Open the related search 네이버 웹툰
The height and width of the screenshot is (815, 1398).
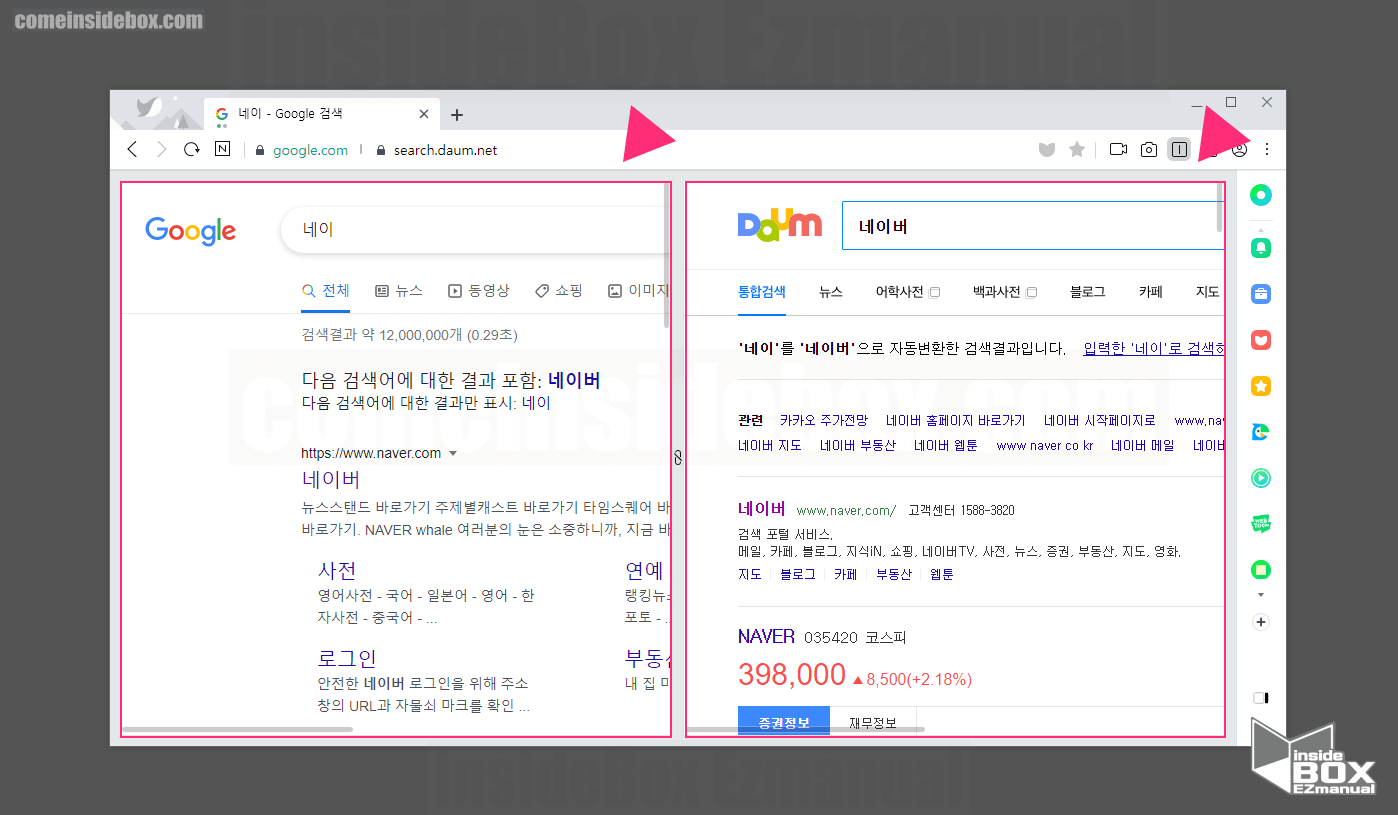pyautogui.click(x=946, y=446)
